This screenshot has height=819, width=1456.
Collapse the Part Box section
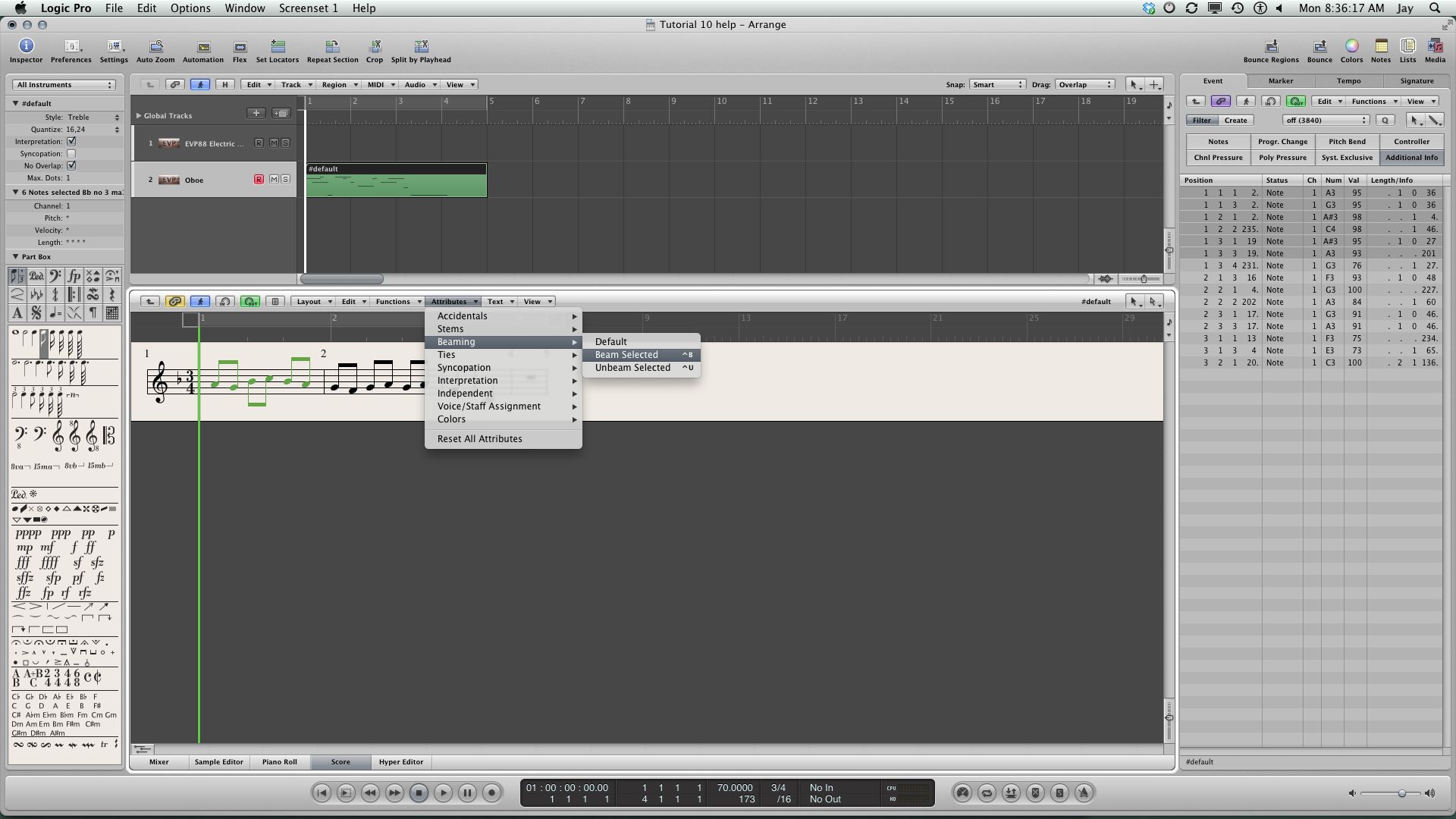pyautogui.click(x=15, y=257)
